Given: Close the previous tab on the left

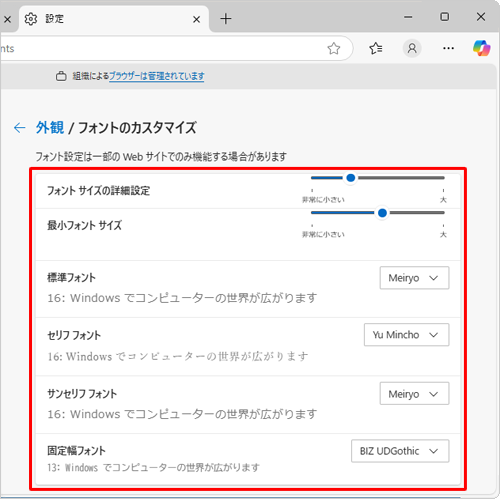Looking at the screenshot, I should pyautogui.click(x=7, y=19).
